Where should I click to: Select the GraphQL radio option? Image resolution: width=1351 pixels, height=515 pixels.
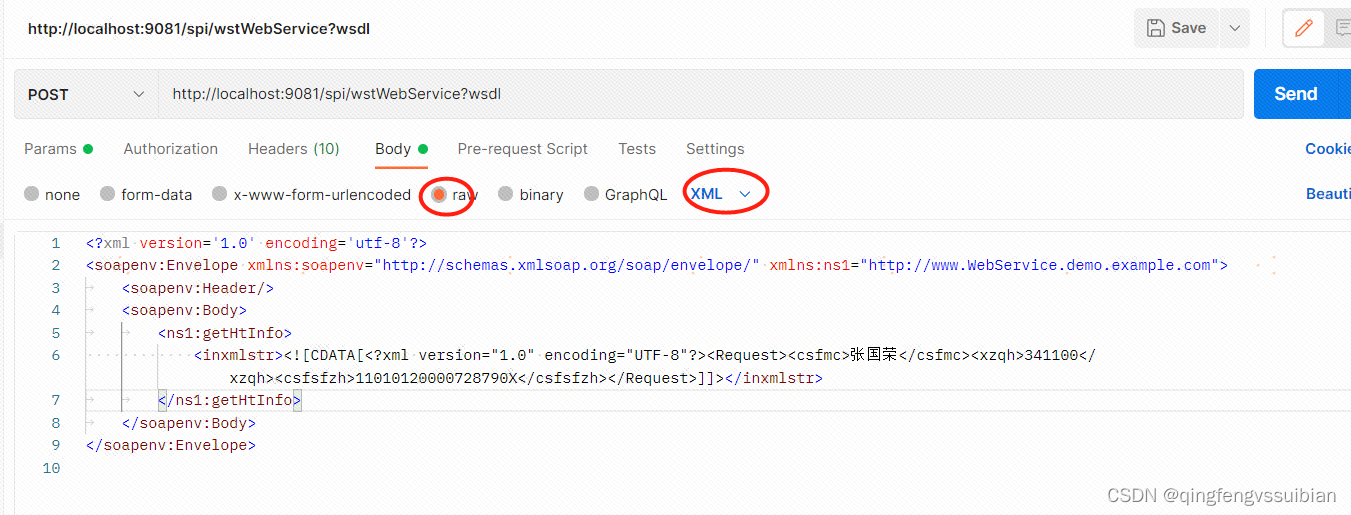coord(592,194)
